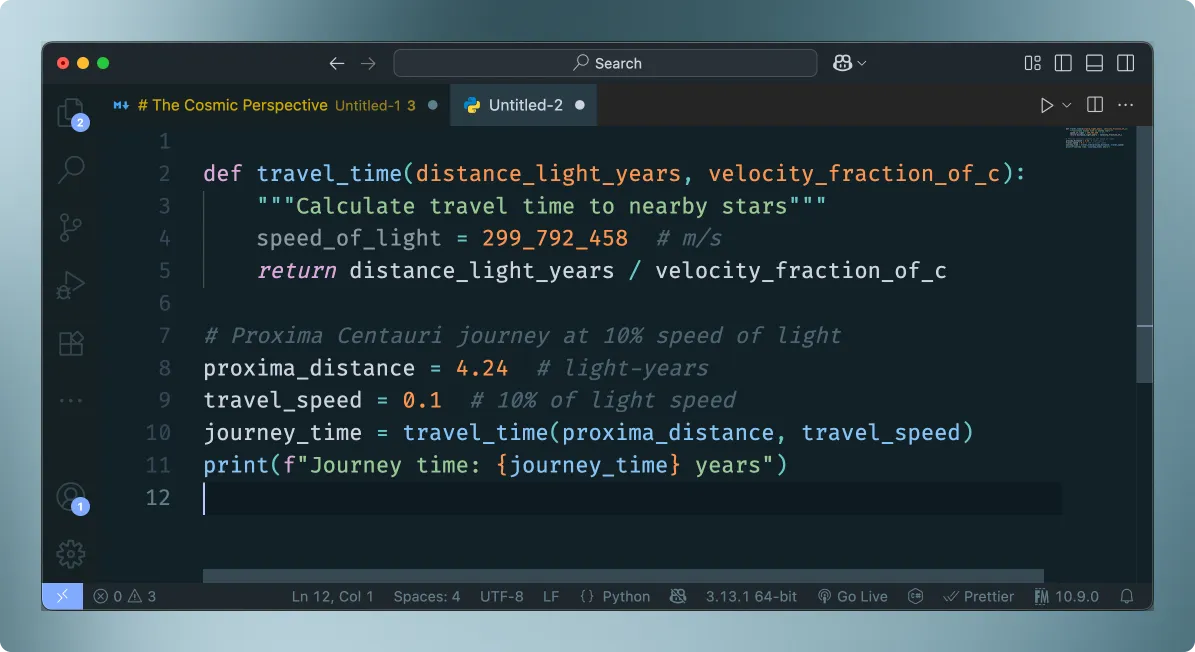Open the Source Control view
1195x652 pixels.
point(70,227)
